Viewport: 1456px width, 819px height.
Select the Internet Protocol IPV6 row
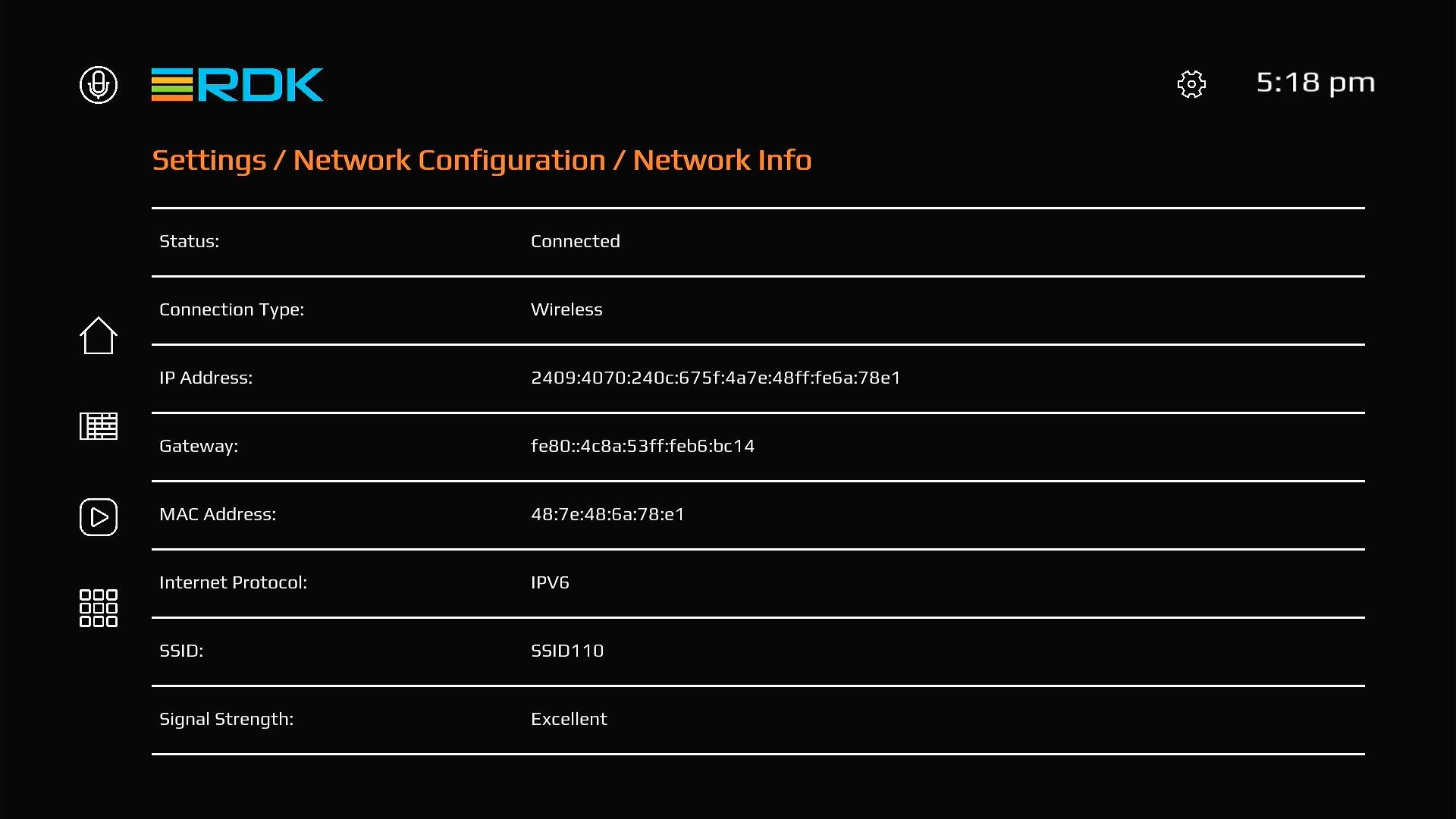point(757,583)
